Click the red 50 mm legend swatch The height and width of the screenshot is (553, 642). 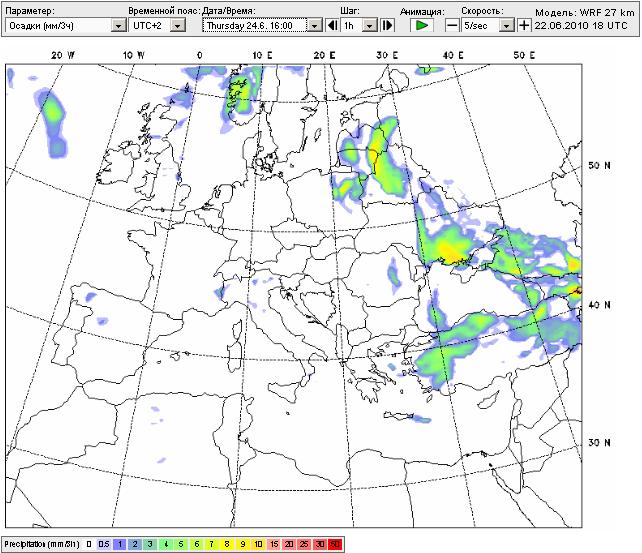[335, 544]
